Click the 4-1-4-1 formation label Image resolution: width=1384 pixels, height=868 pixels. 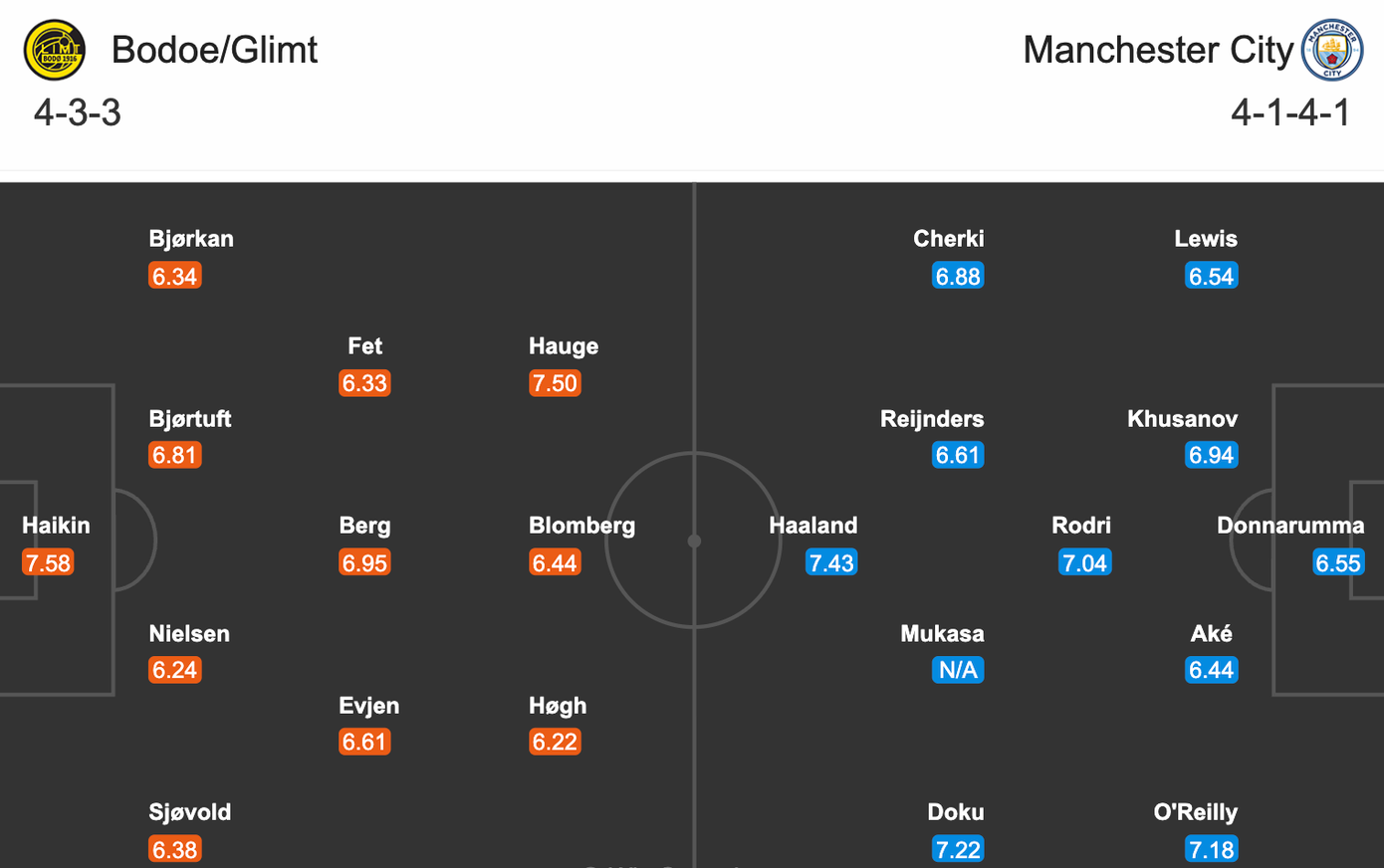click(x=1290, y=112)
